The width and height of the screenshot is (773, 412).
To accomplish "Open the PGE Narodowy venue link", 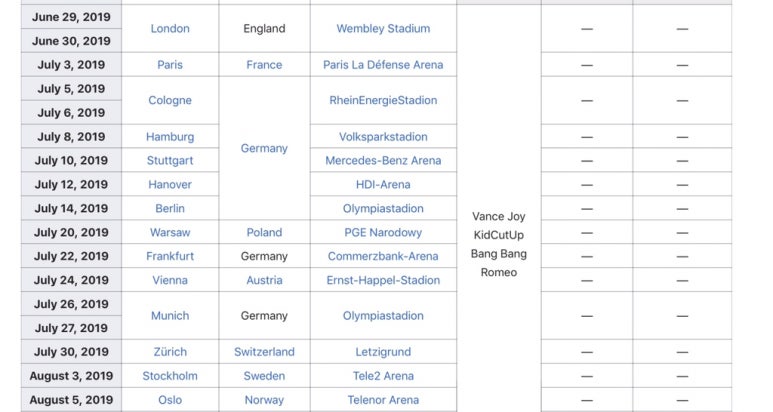I will pos(383,232).
